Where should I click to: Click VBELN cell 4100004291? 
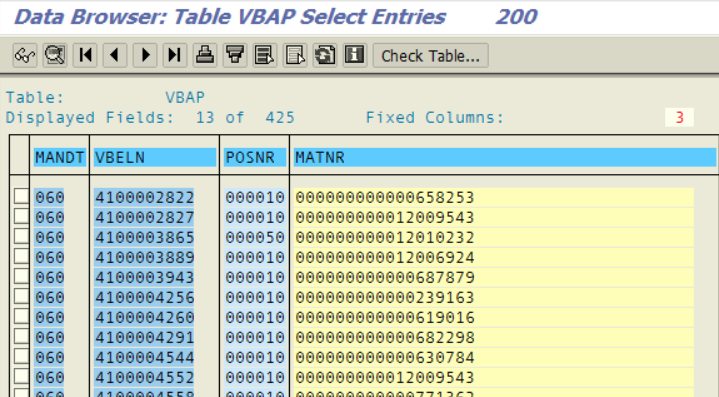[x=144, y=337]
